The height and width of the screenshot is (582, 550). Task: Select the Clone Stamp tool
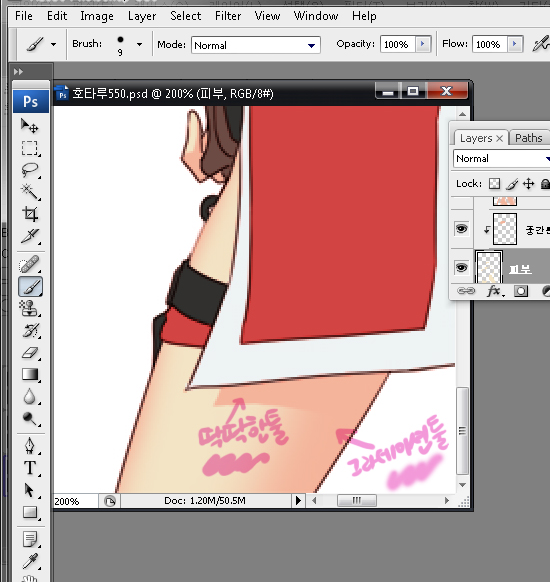(x=30, y=308)
